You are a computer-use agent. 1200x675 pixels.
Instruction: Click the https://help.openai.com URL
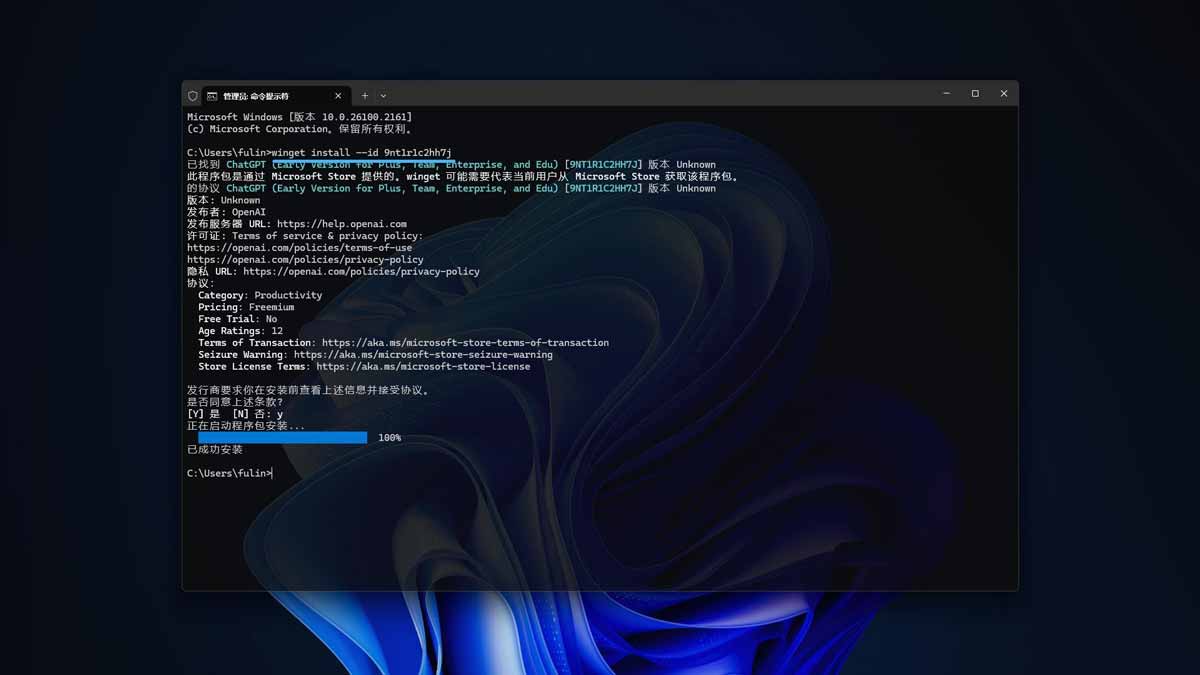[342, 224]
